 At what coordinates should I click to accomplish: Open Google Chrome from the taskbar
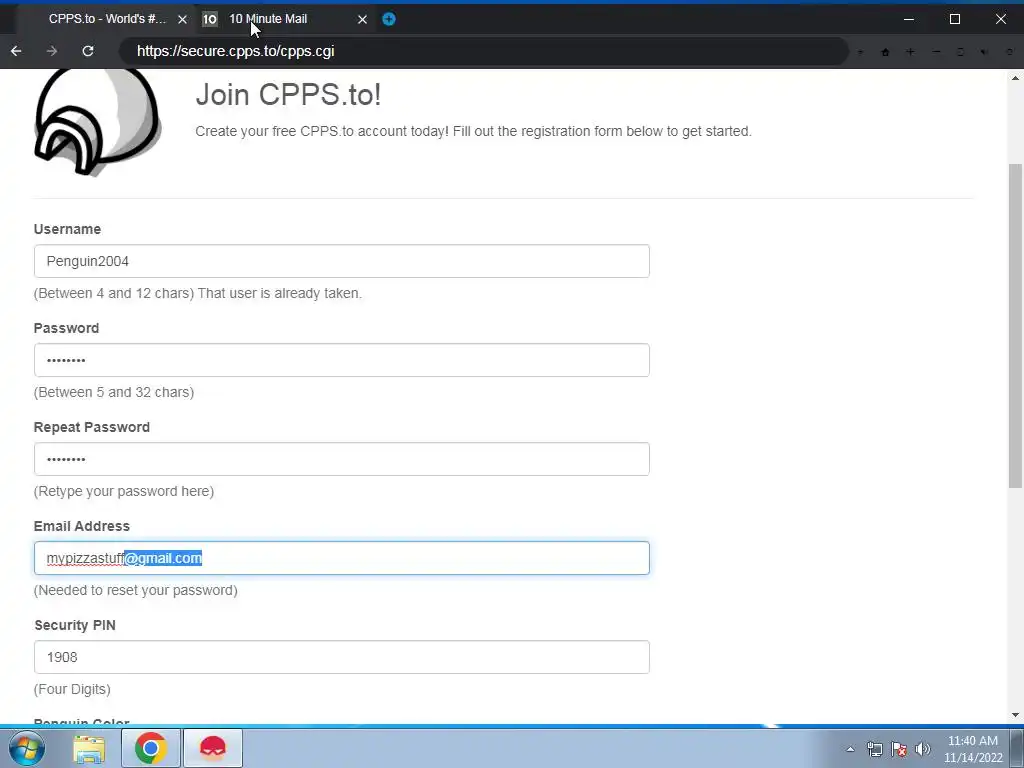(150, 748)
